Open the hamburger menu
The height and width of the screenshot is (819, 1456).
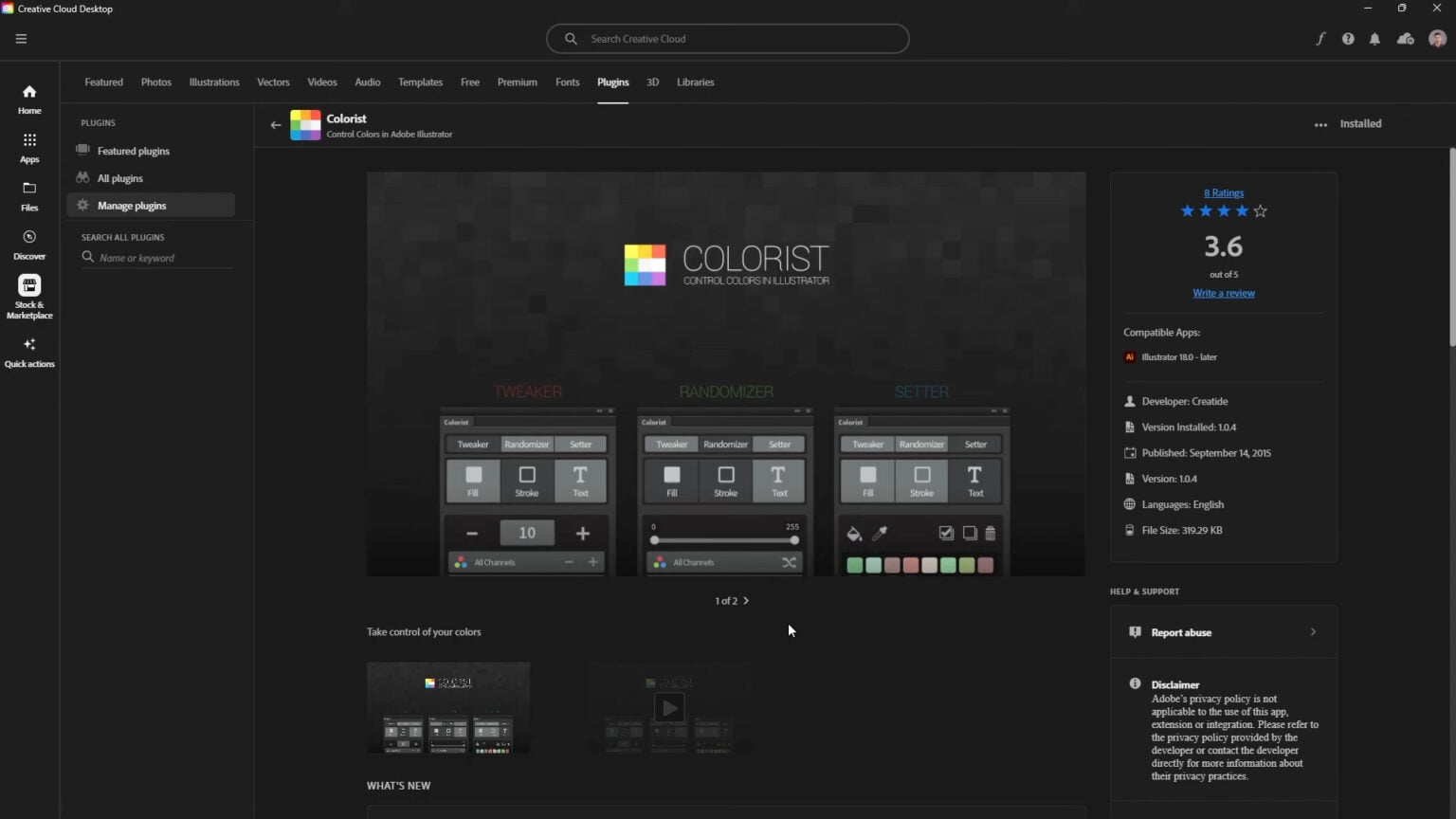click(x=21, y=38)
